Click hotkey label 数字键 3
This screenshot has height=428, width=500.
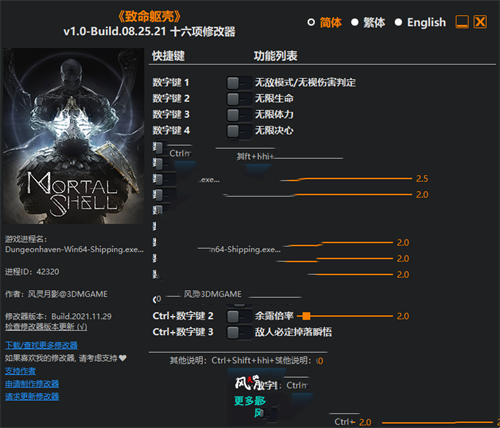click(x=171, y=115)
